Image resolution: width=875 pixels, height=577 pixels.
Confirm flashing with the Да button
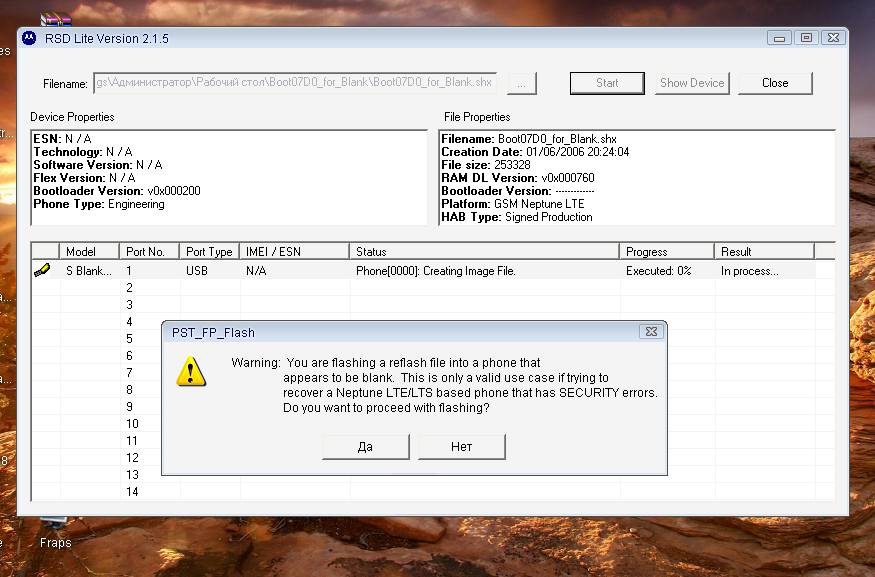366,446
